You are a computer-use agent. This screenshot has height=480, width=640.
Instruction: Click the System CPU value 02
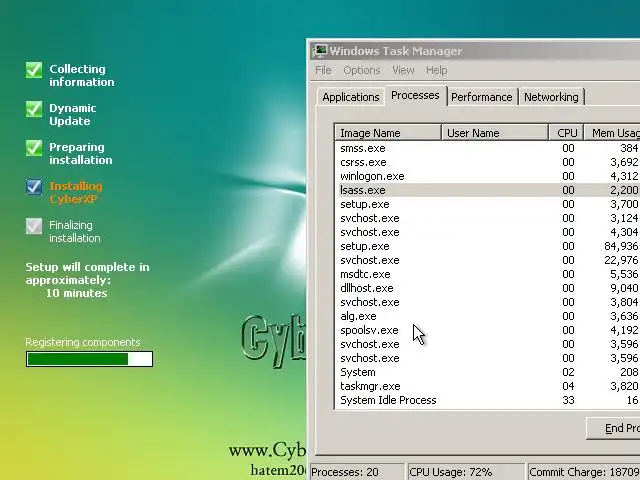[x=568, y=372]
